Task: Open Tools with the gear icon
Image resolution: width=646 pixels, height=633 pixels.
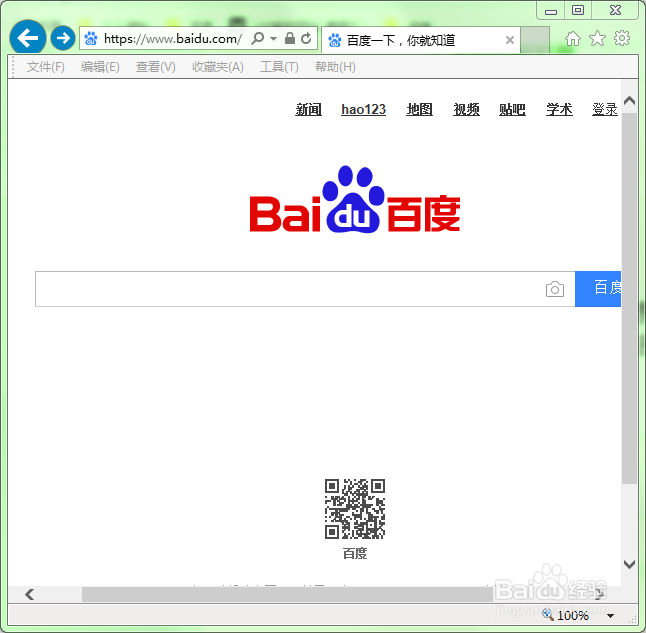Action: (x=622, y=38)
